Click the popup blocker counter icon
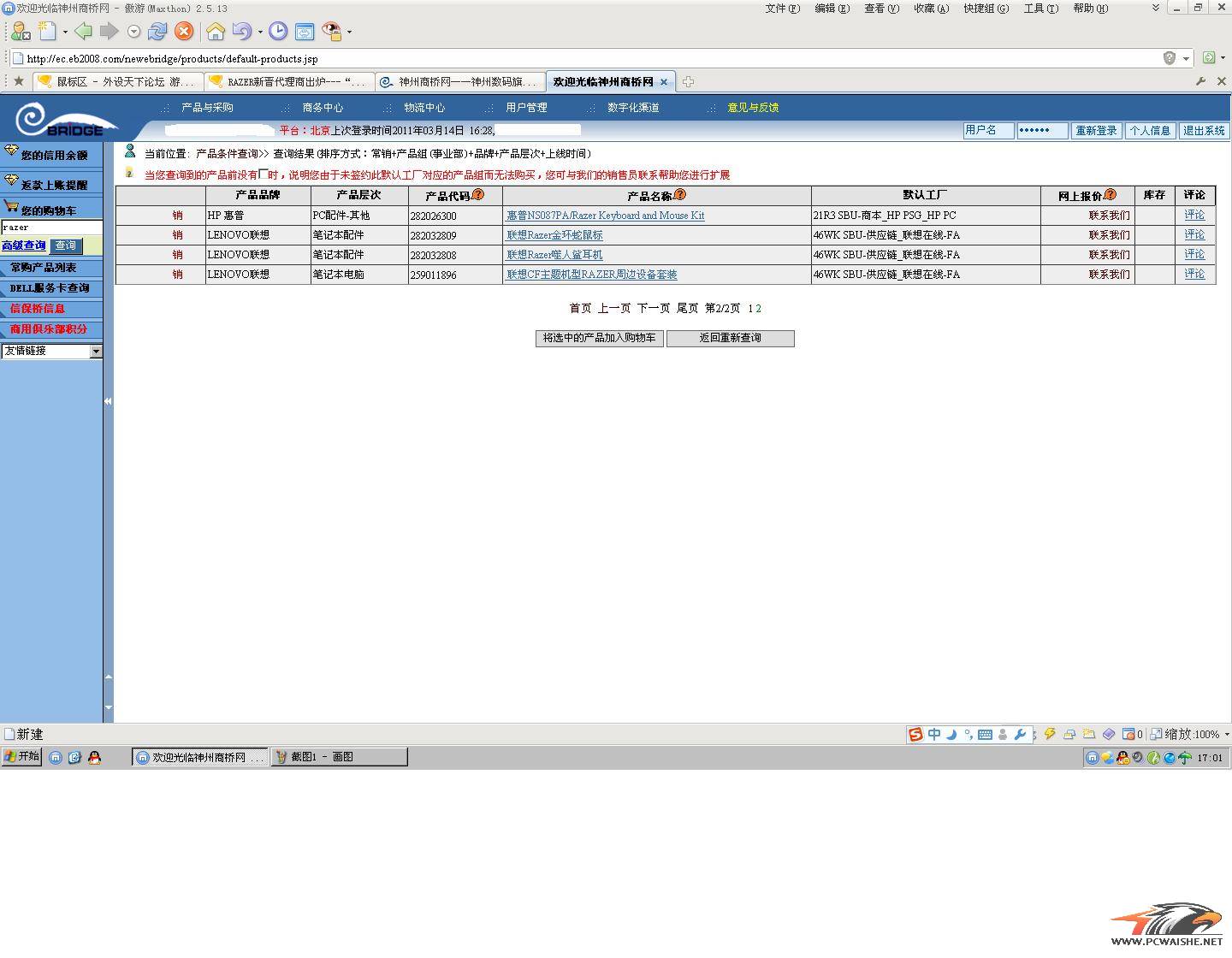Image resolution: width=1232 pixels, height=958 pixels. pyautogui.click(x=1132, y=734)
